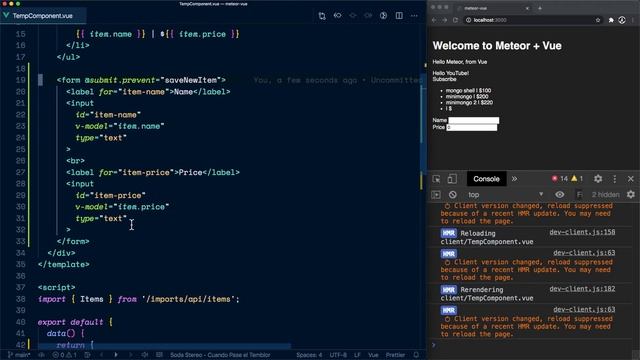Click the Prettier status bar item
640x360 pixels.
pyautogui.click(x=395, y=355)
